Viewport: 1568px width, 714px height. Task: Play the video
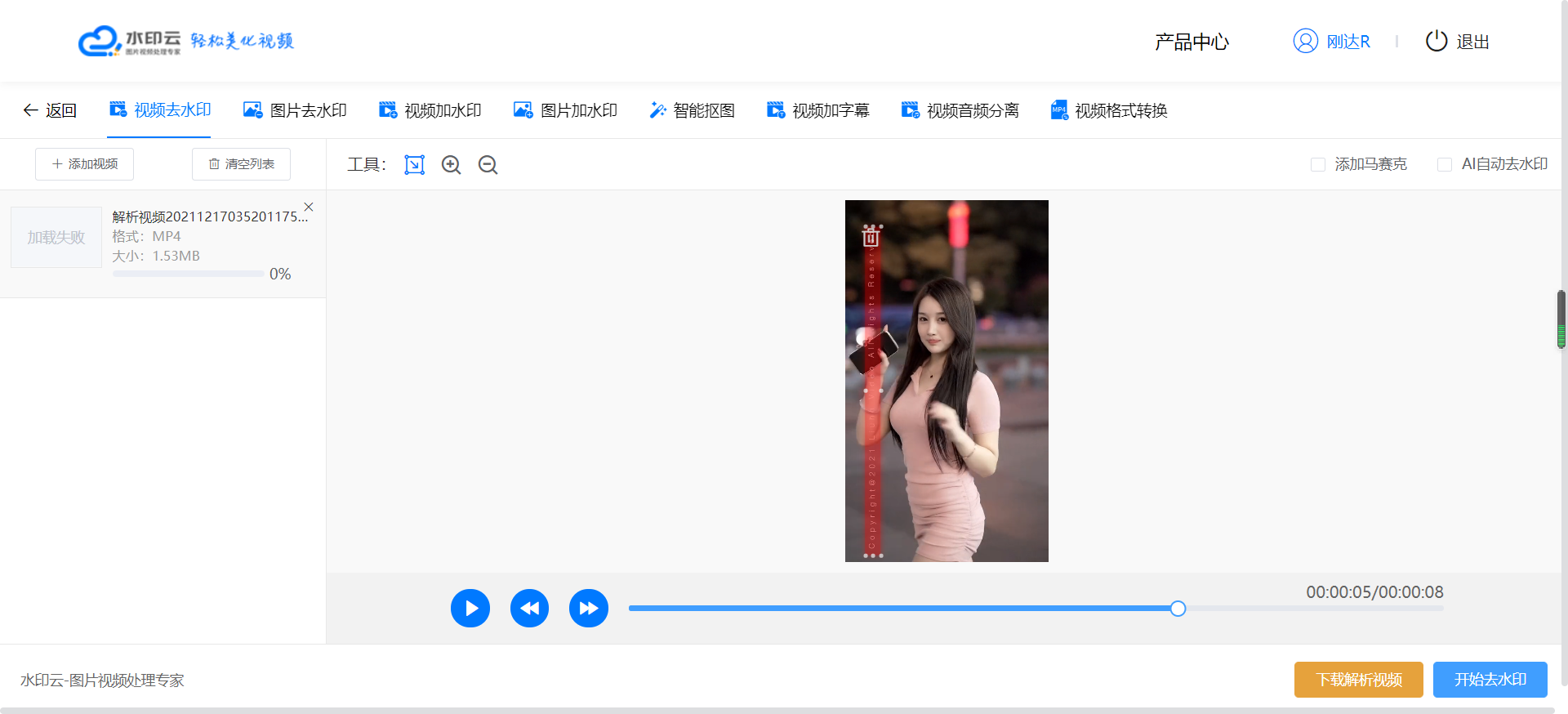(x=470, y=609)
